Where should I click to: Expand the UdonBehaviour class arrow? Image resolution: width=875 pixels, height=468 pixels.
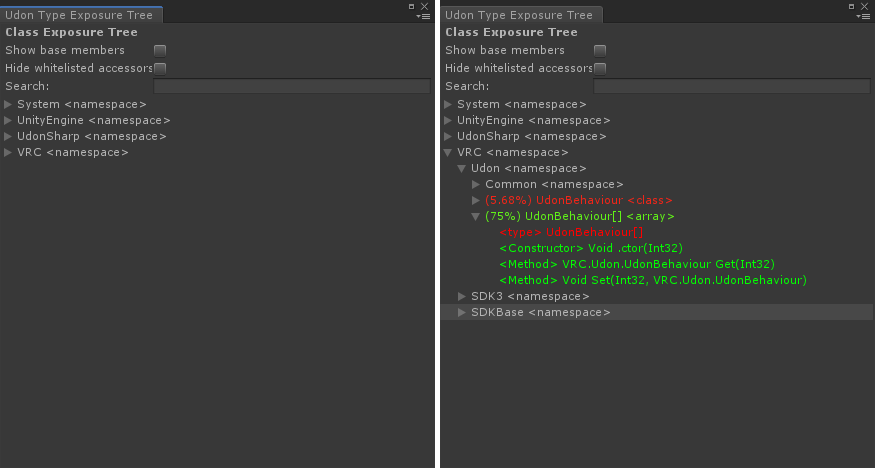click(x=476, y=200)
